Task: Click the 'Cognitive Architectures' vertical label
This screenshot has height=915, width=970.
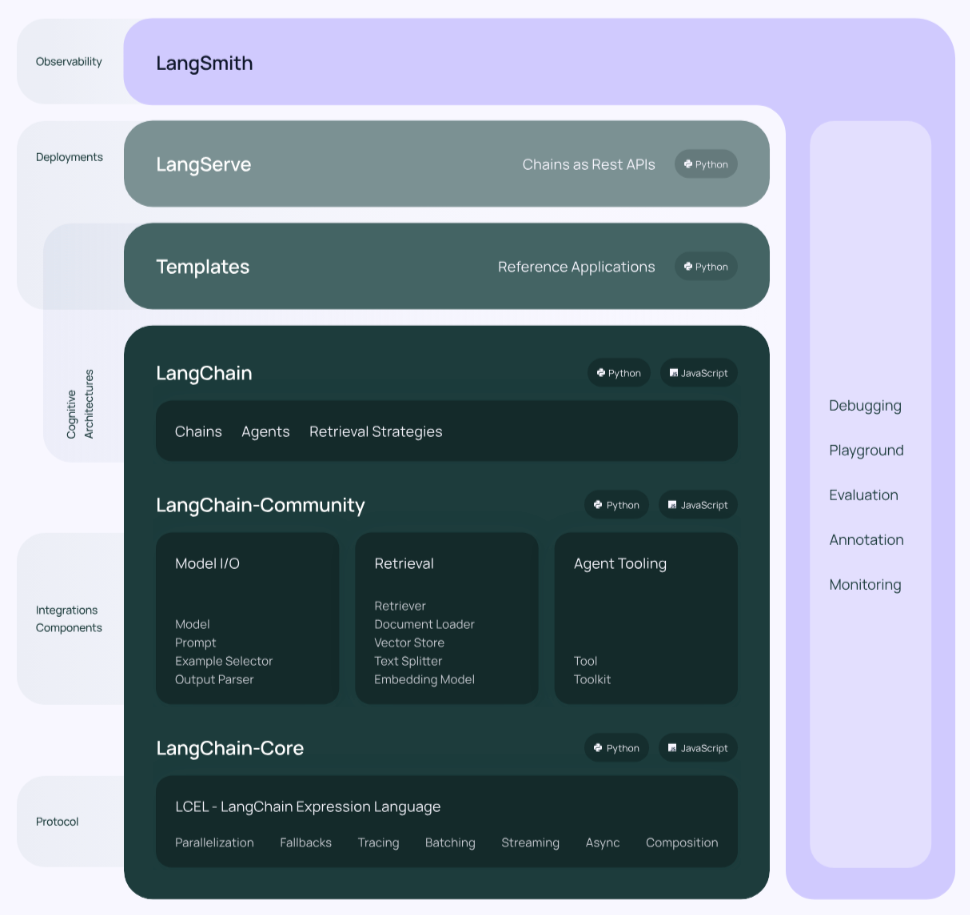Action: pyautogui.click(x=80, y=405)
